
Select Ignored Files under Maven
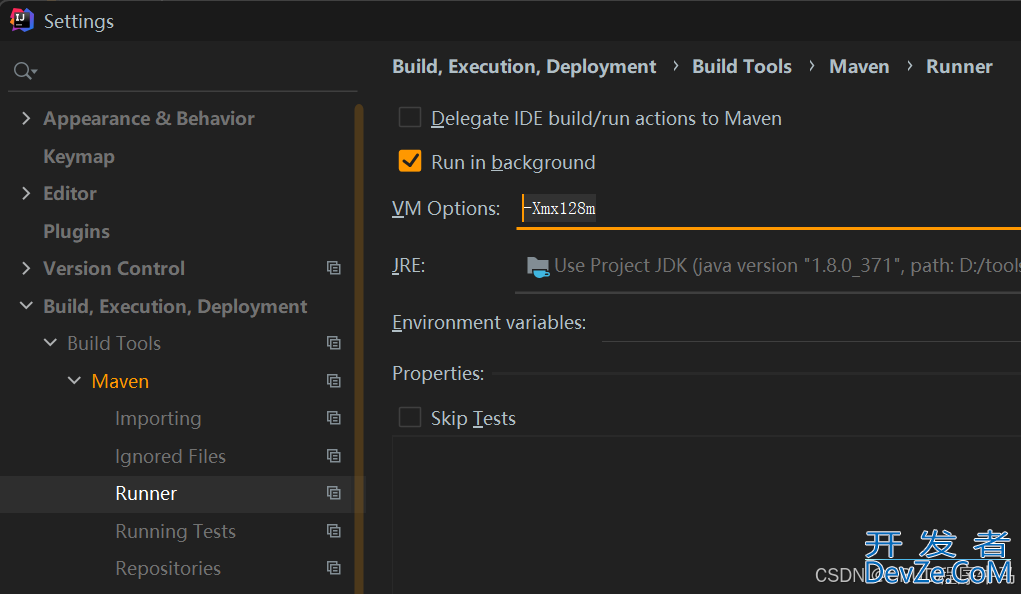(171, 456)
